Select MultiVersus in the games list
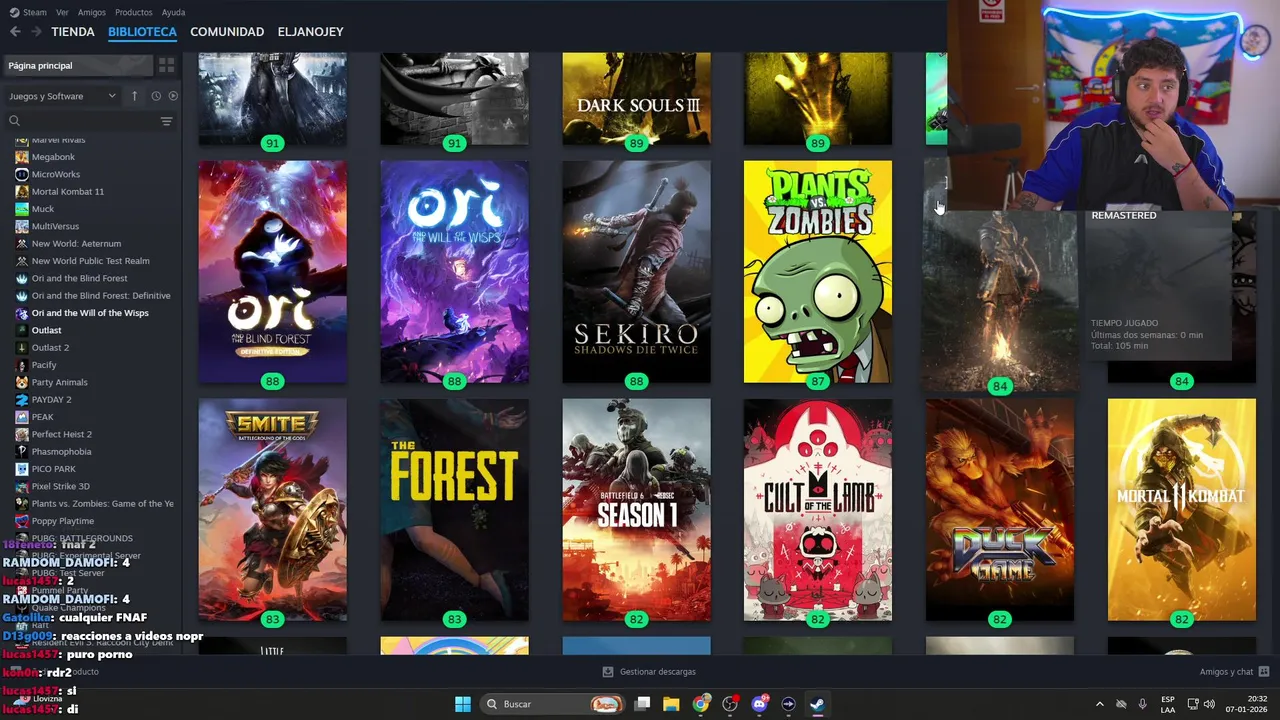This screenshot has width=1280, height=720. point(55,226)
